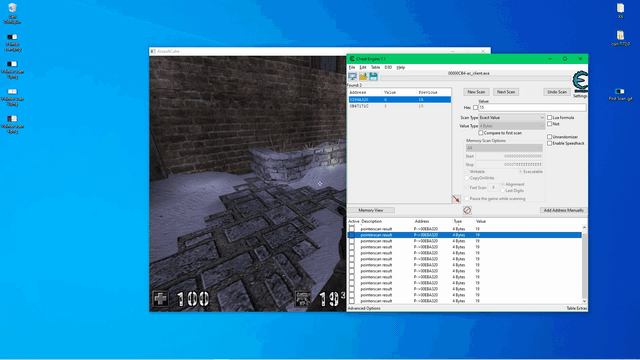Click the Stop address field
Viewport: 640px width, 360px height.
pos(509,164)
